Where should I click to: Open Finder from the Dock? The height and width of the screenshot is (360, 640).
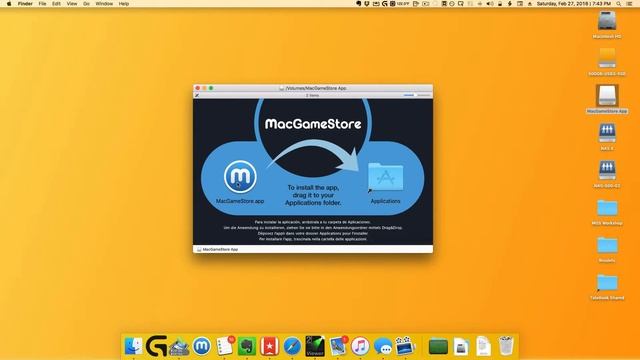133,346
